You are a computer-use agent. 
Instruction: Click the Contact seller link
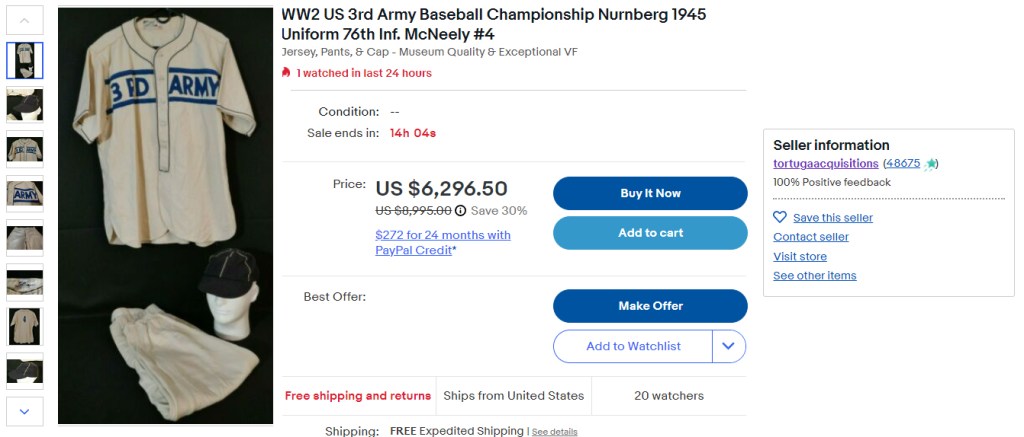click(x=810, y=237)
